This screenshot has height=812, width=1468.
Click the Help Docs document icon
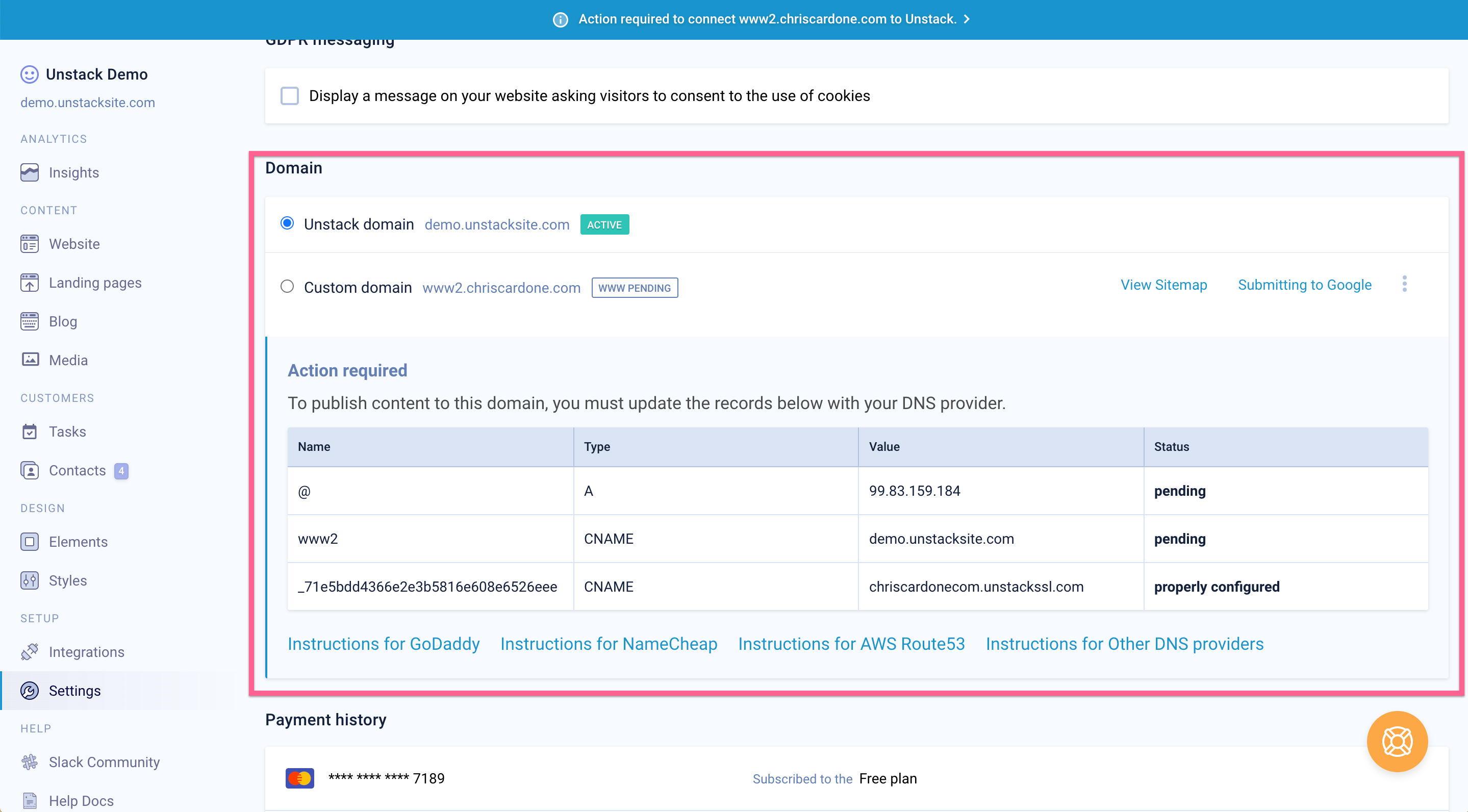pyautogui.click(x=30, y=801)
